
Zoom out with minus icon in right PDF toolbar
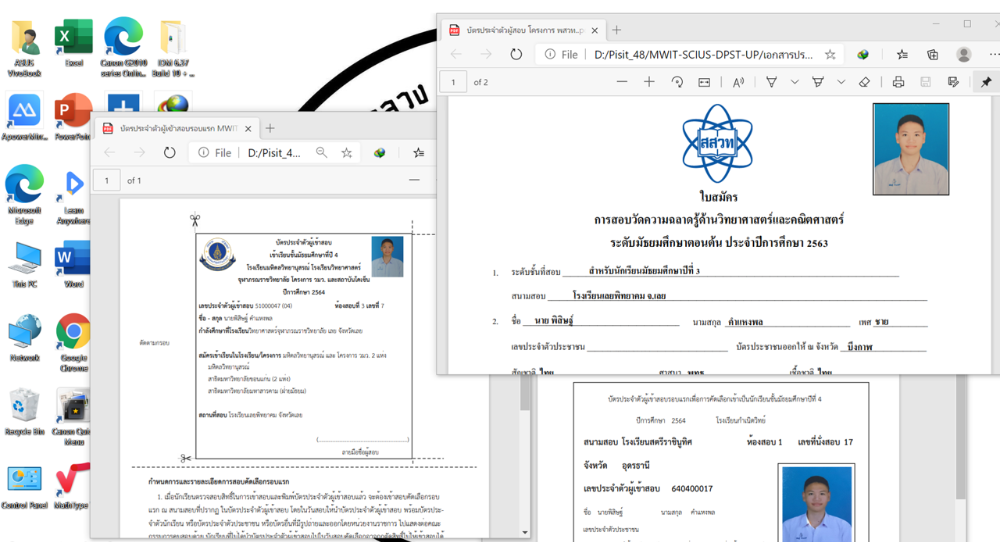[621, 82]
